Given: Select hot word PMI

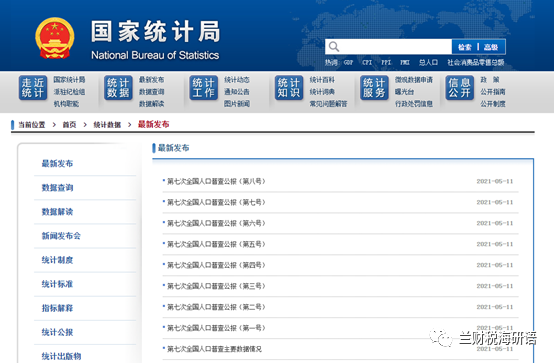Looking at the screenshot, I should tap(405, 63).
